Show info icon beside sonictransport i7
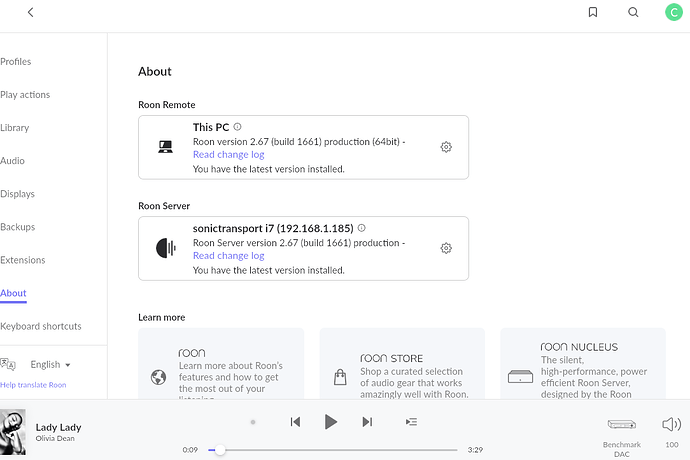This screenshot has height=460, width=690. pos(361,228)
